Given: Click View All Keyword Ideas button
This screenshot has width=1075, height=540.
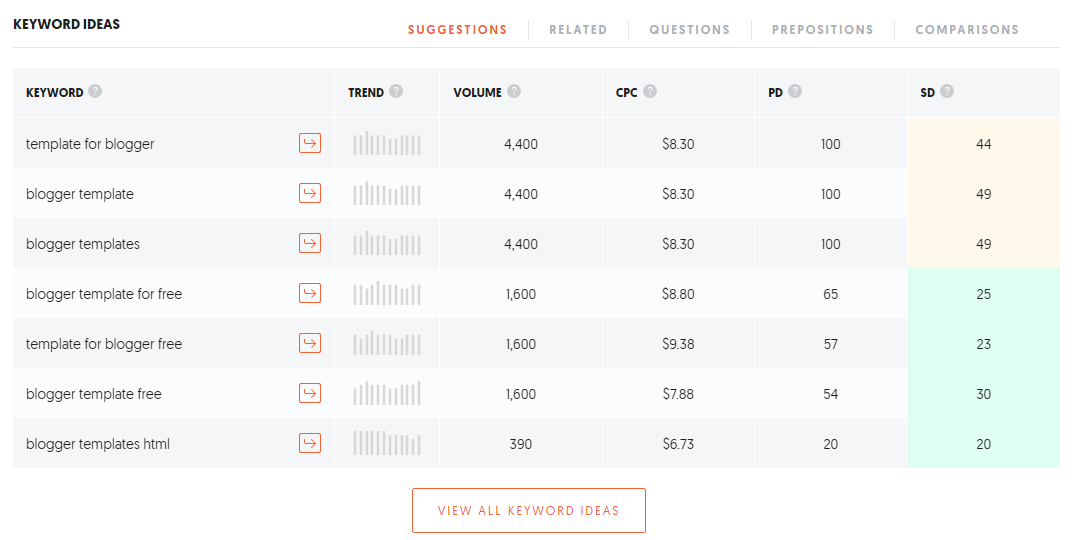Looking at the screenshot, I should tap(529, 511).
